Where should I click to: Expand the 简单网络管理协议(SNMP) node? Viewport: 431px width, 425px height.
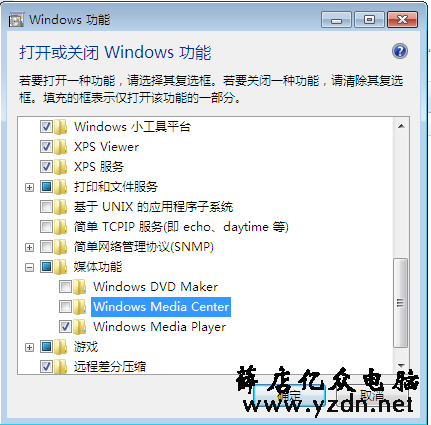click(29, 247)
